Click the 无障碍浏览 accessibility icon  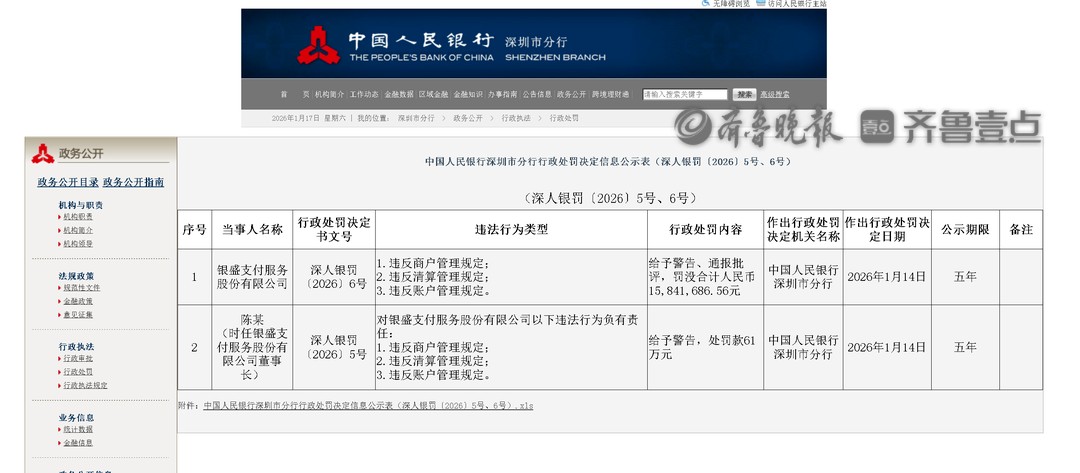[707, 4]
